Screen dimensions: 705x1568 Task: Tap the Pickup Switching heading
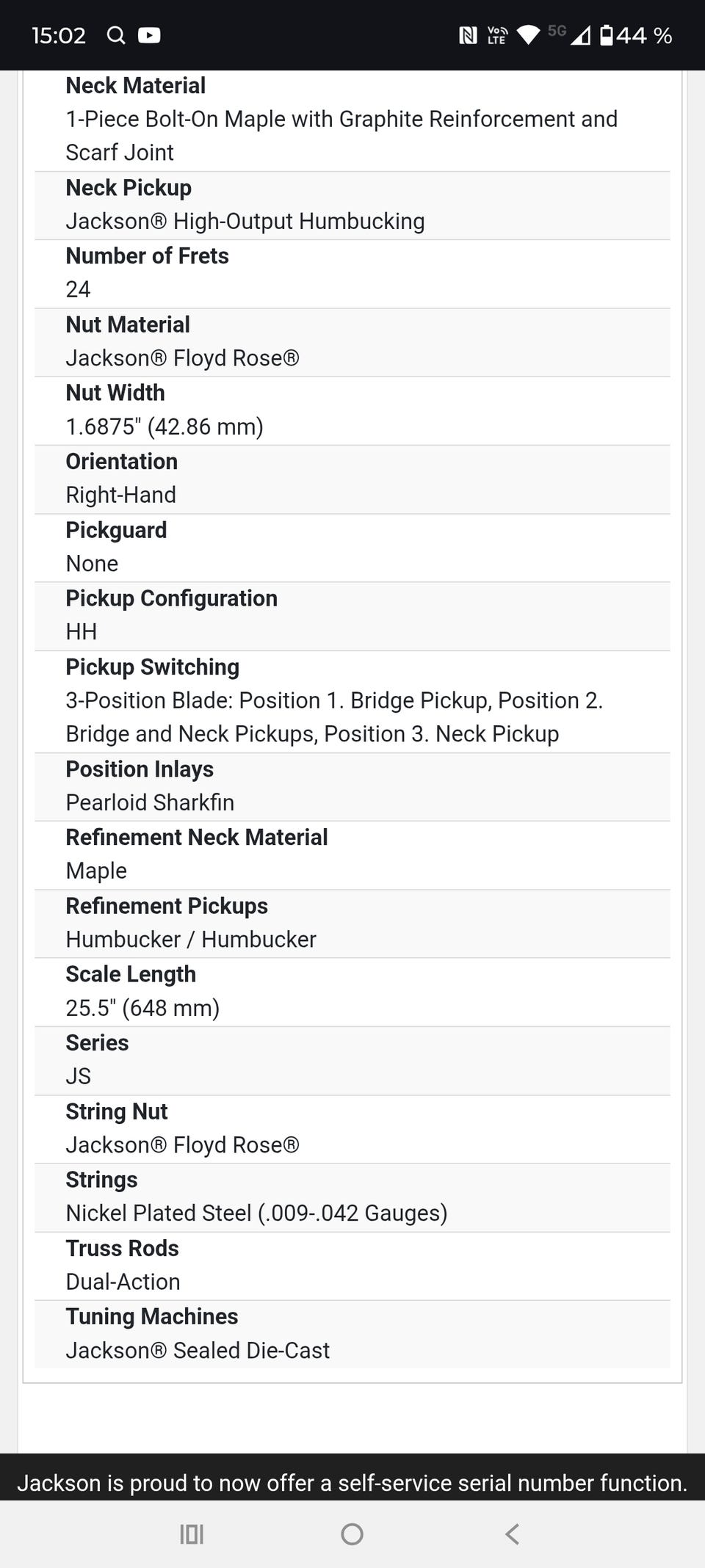pyautogui.click(x=153, y=667)
